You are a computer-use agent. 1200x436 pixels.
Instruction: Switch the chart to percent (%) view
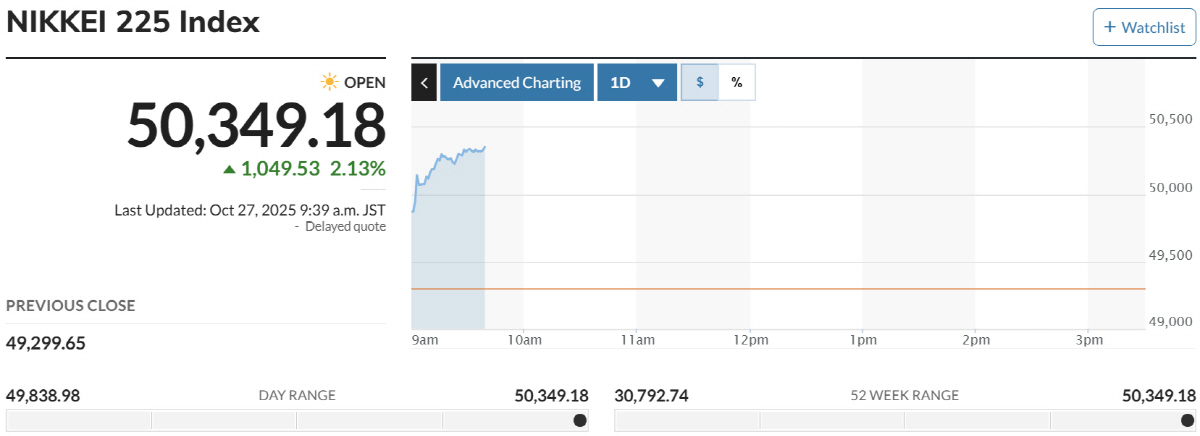click(737, 83)
